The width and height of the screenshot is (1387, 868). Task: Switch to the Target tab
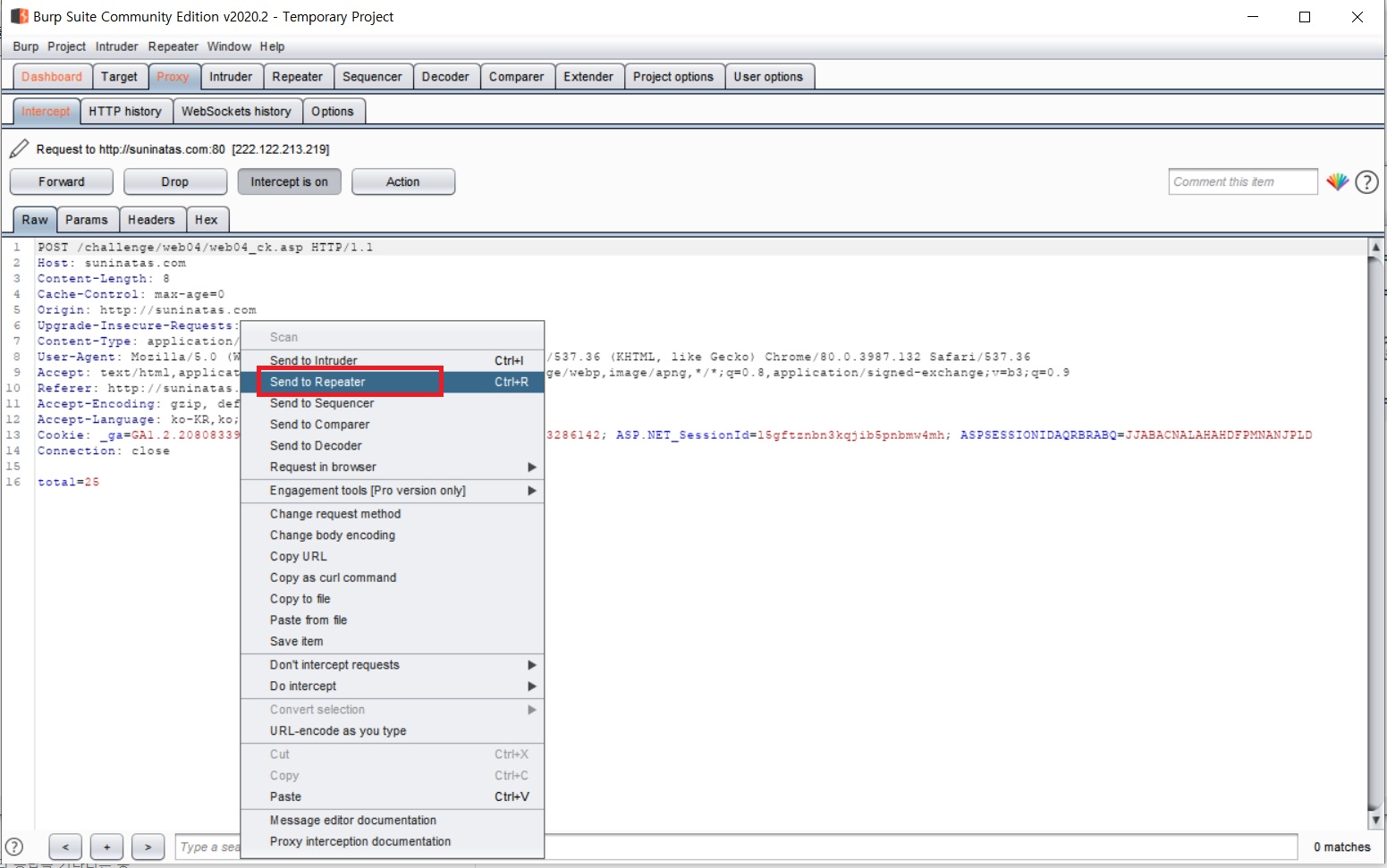pos(119,77)
